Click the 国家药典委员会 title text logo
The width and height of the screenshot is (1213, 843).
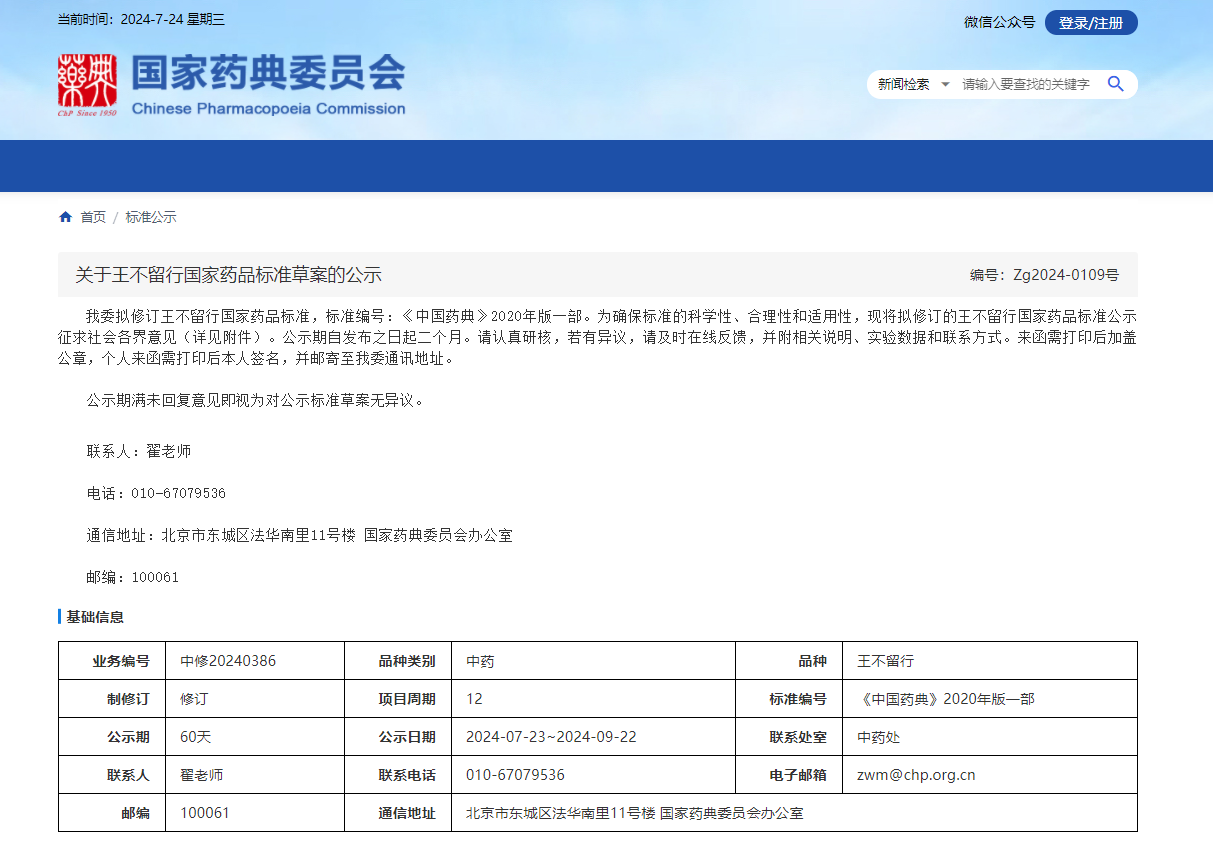click(x=268, y=73)
